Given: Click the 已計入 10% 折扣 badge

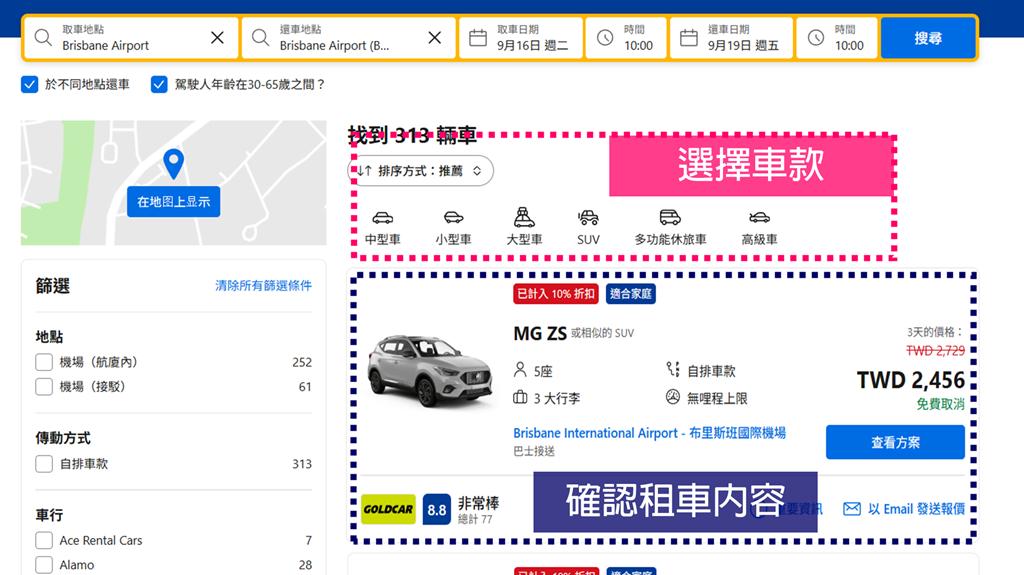Looking at the screenshot, I should [556, 294].
